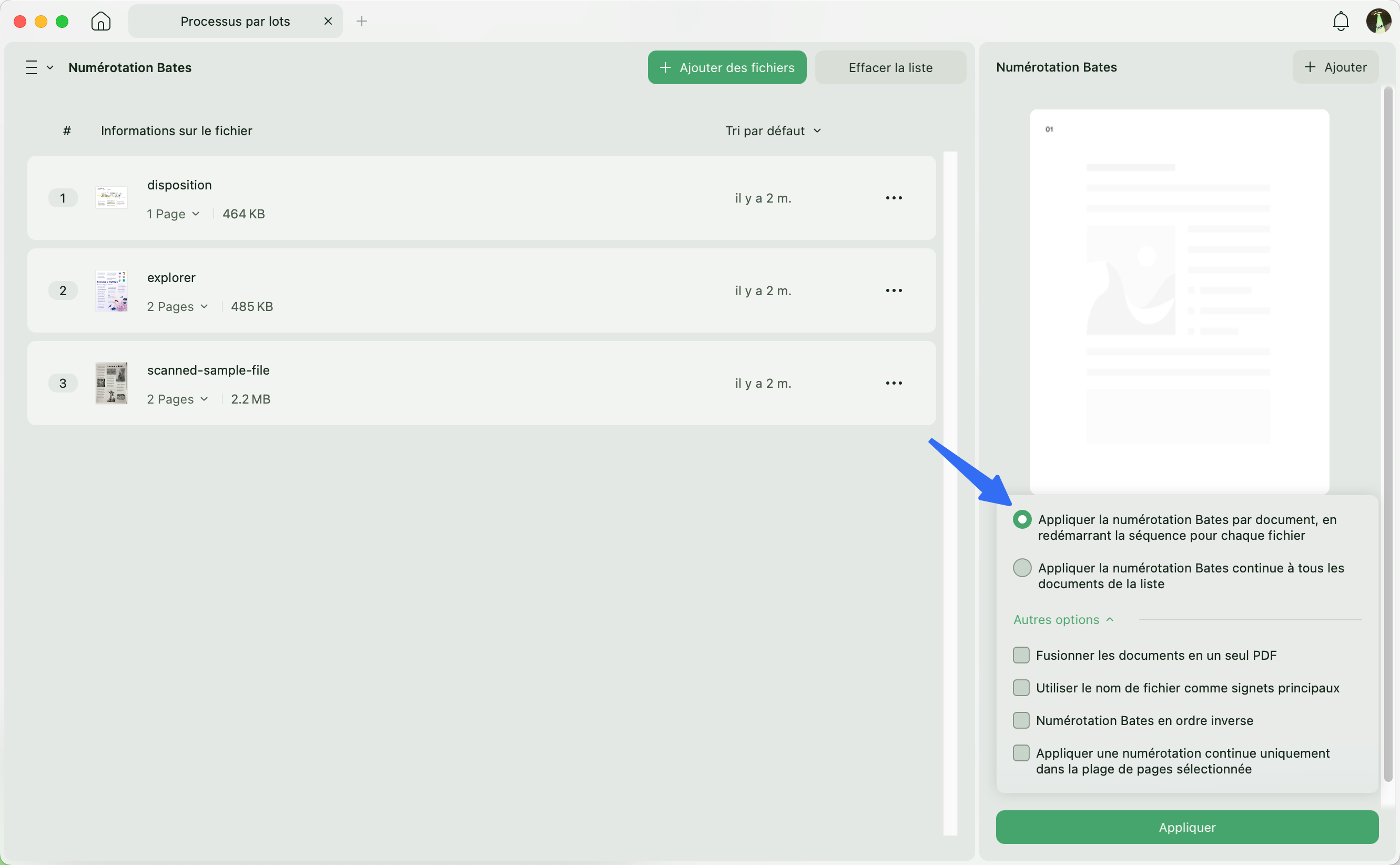
Task: Click the 464 KB file size
Action: (244, 214)
